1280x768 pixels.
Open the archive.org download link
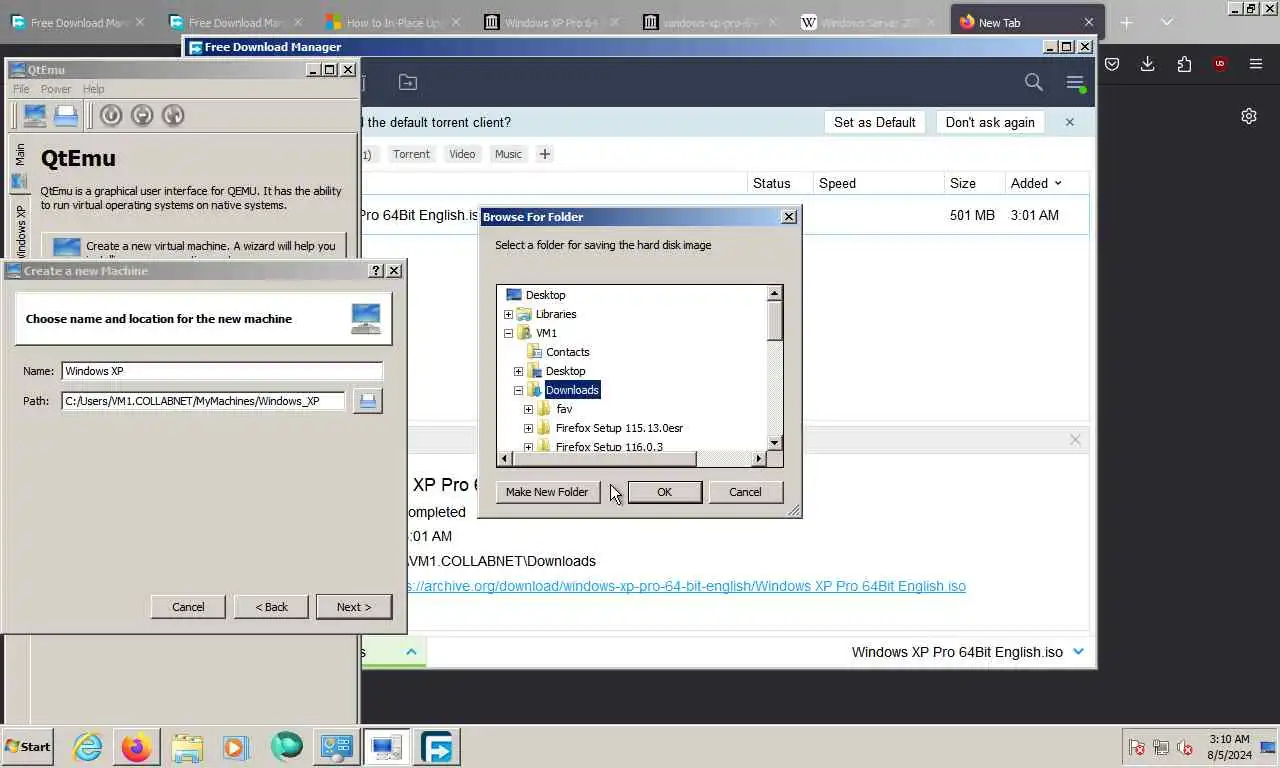tap(685, 586)
